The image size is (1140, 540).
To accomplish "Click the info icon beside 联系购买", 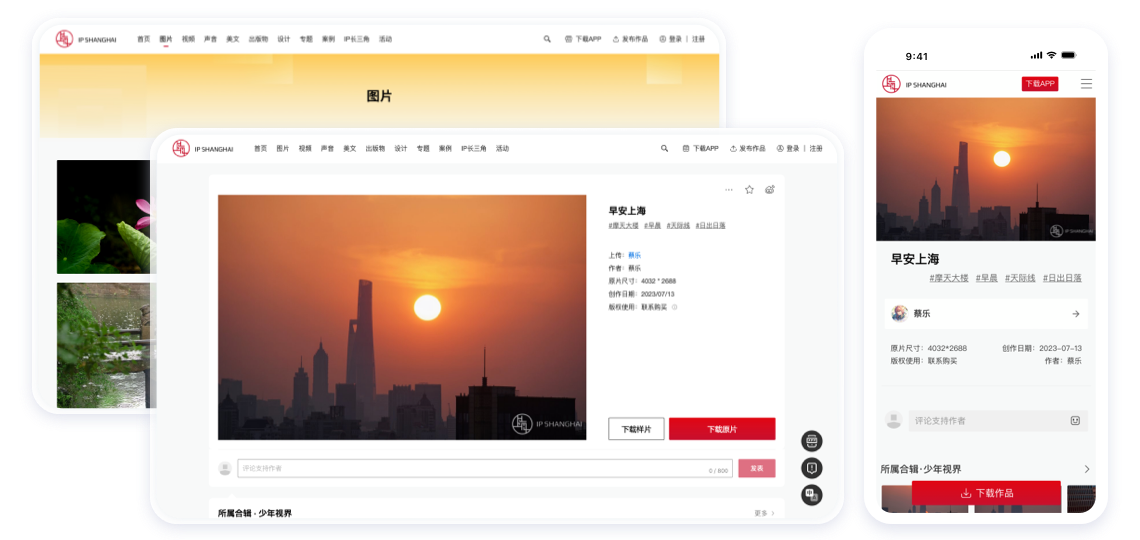I will click(x=675, y=307).
